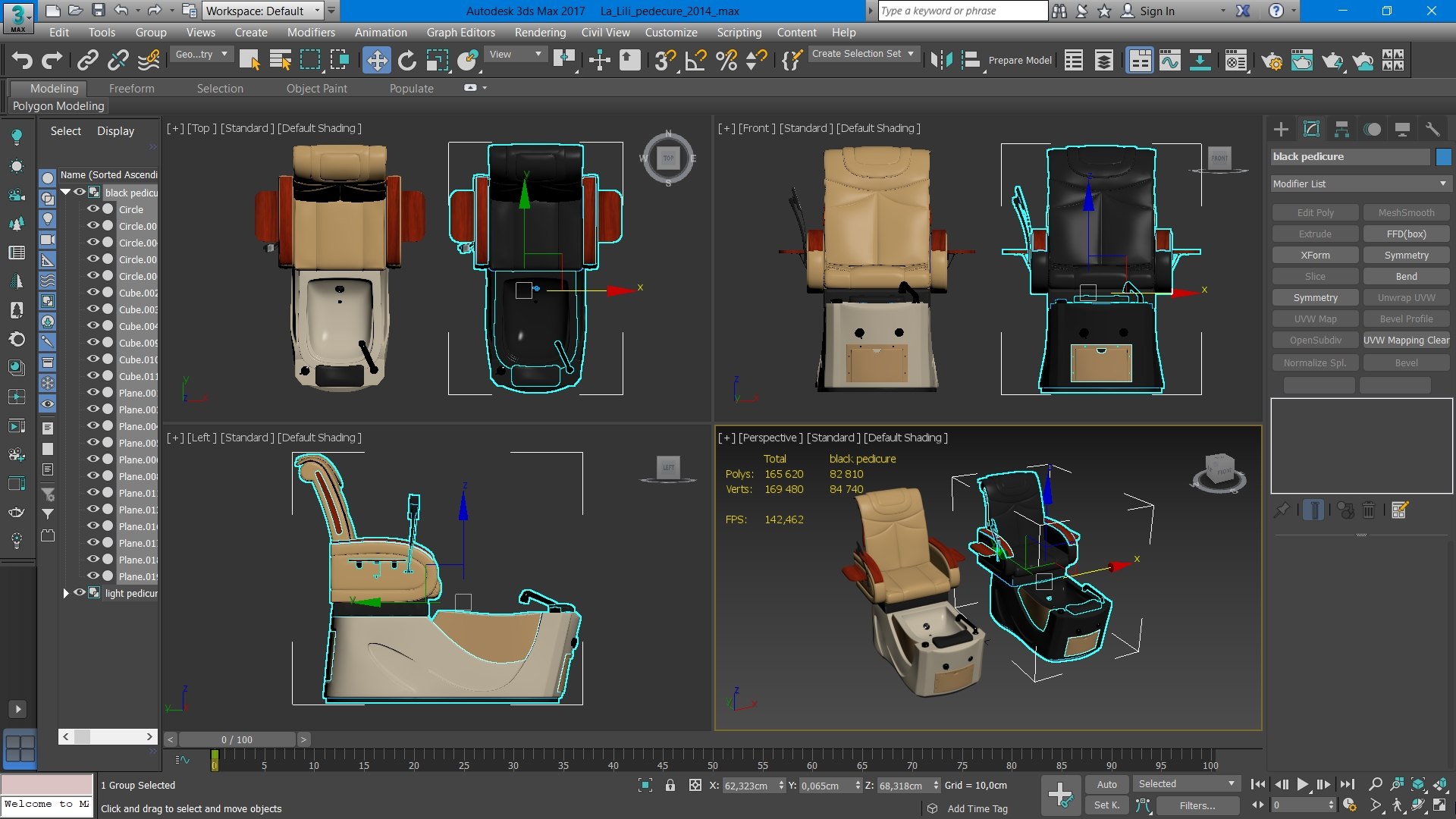Click Select by Name icon

click(x=281, y=60)
